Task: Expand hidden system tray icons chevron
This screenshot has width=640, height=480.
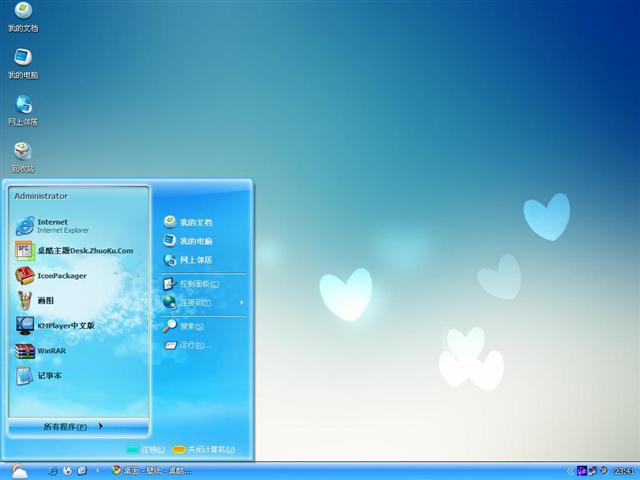Action: (570, 471)
